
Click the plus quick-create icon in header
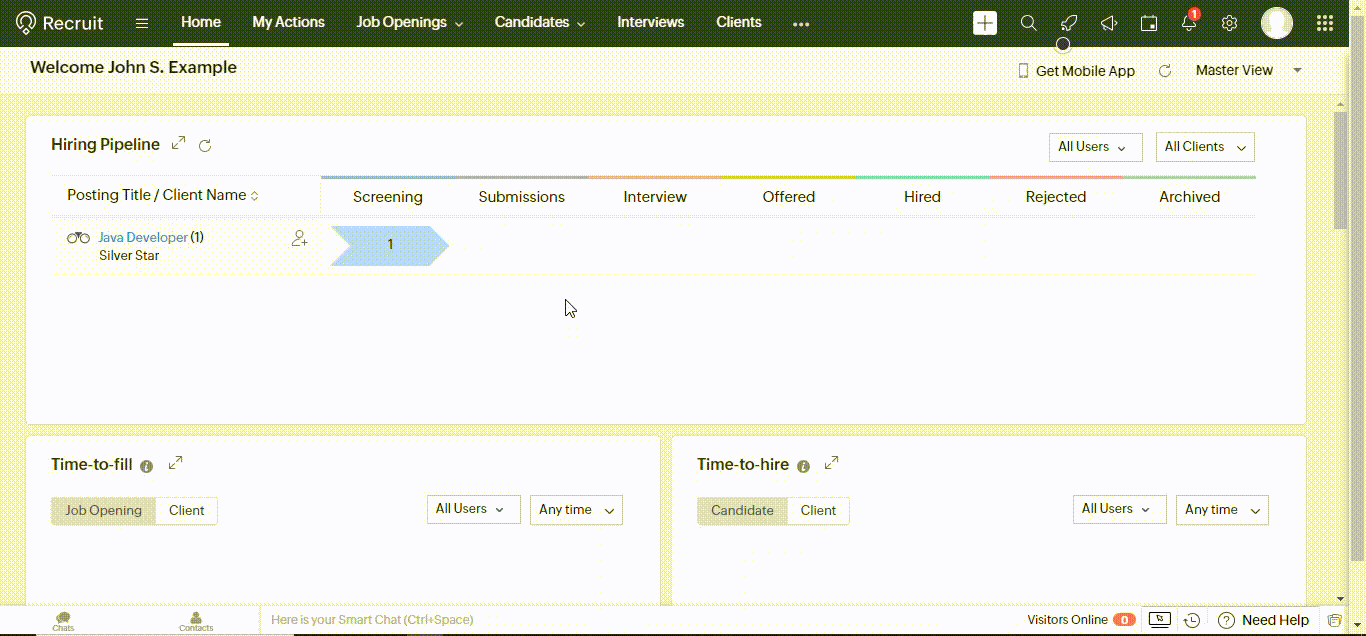tap(985, 23)
